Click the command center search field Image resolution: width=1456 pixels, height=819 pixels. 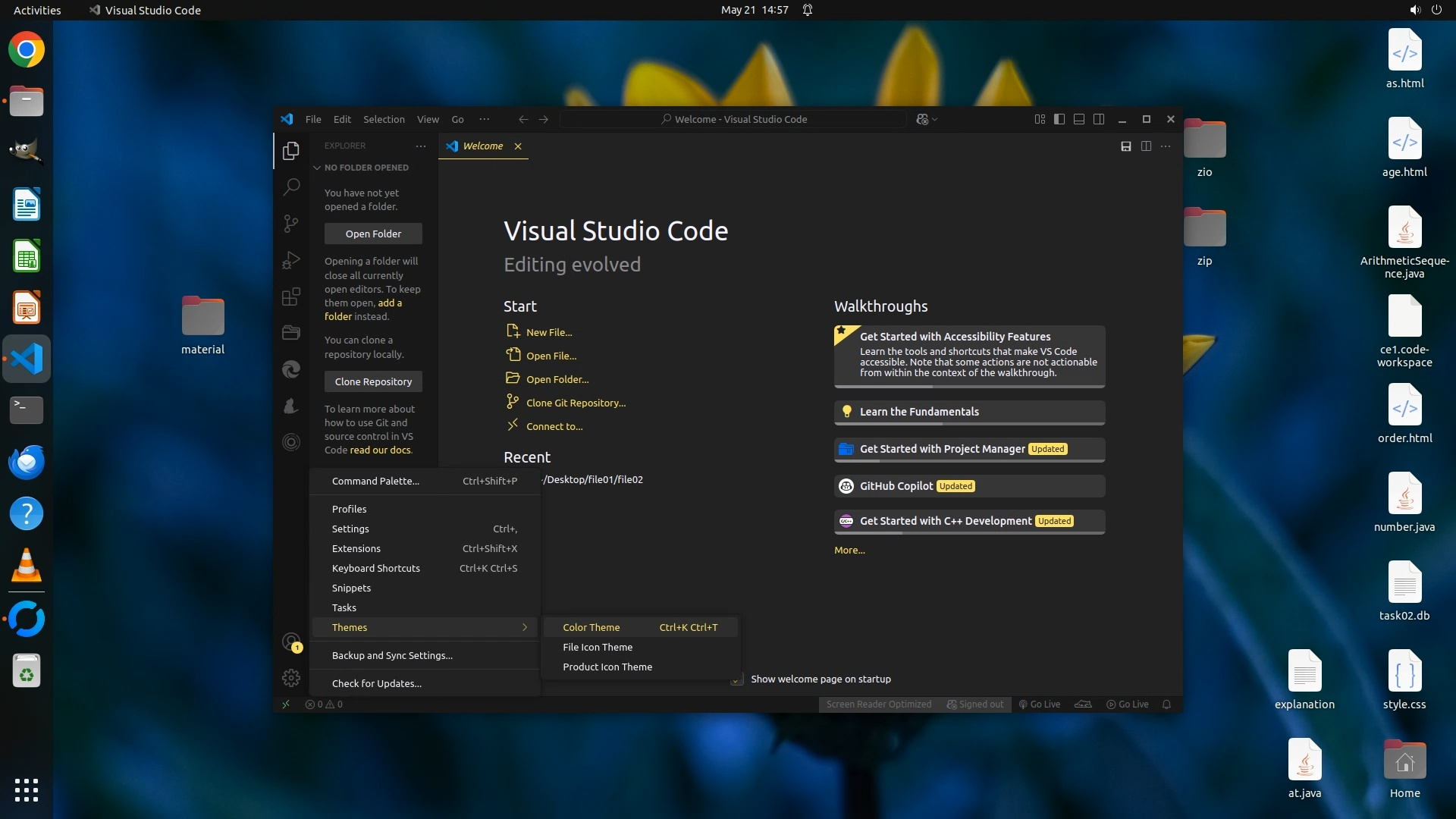point(733,119)
